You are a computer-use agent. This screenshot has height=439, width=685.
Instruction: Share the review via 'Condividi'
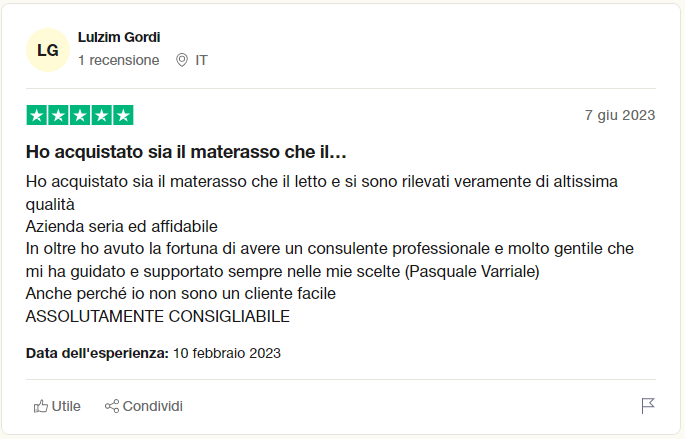coord(144,406)
